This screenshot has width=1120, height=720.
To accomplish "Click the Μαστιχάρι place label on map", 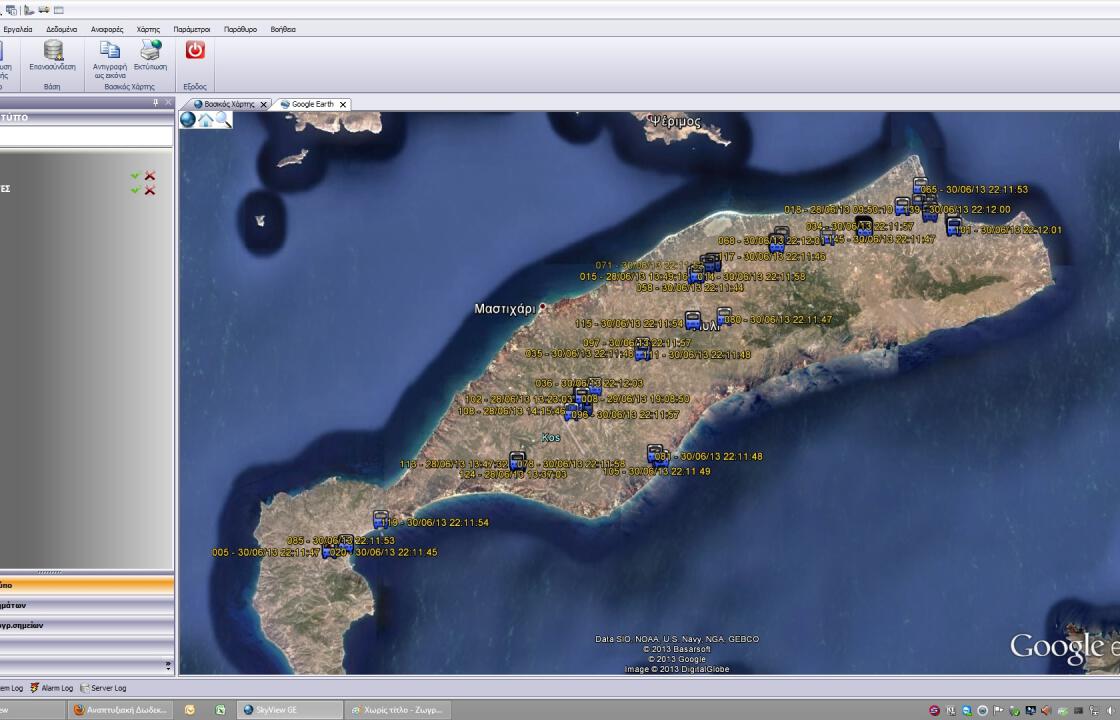I will pyautogui.click(x=504, y=309).
